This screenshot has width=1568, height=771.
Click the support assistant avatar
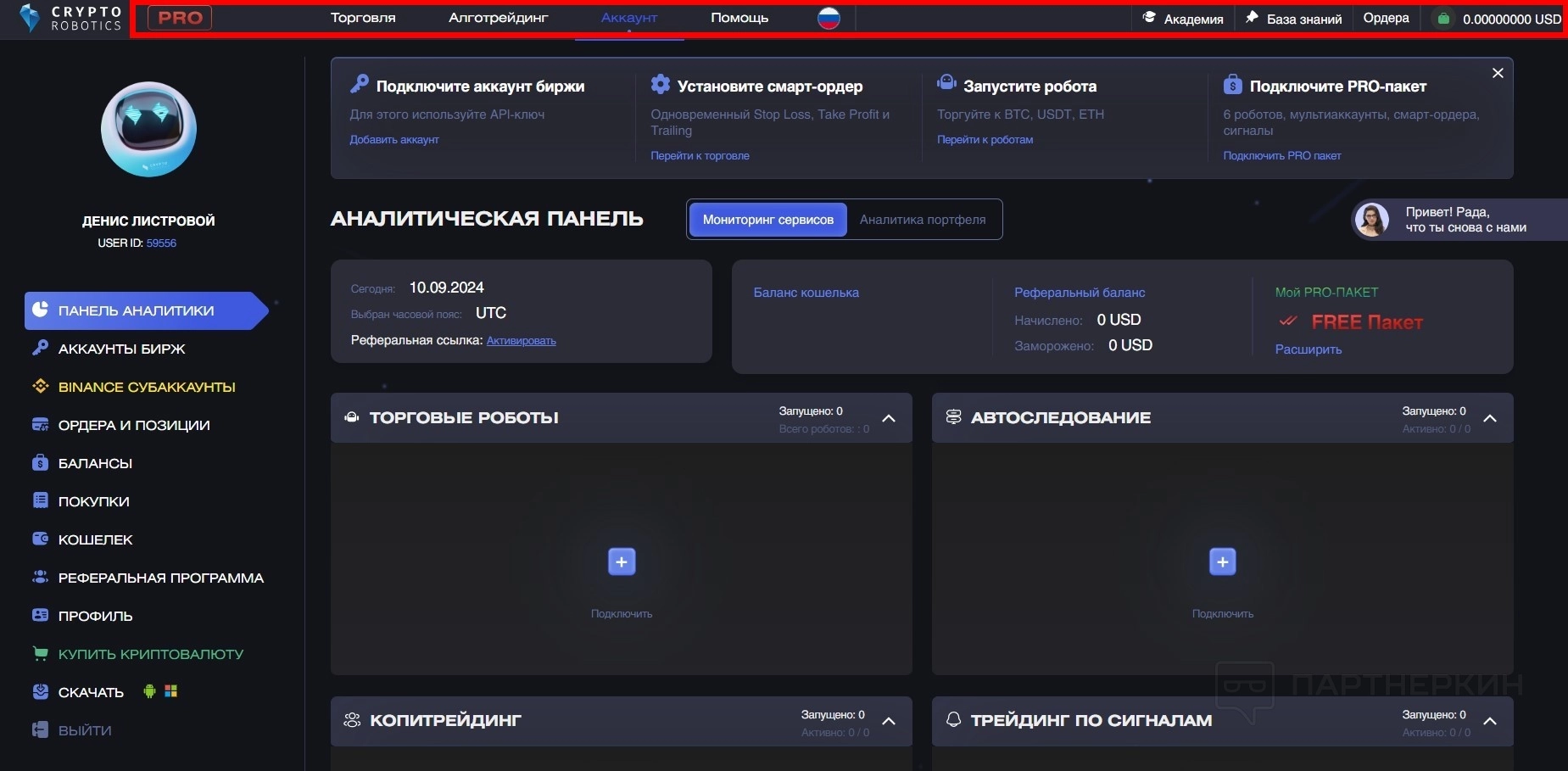(1371, 220)
